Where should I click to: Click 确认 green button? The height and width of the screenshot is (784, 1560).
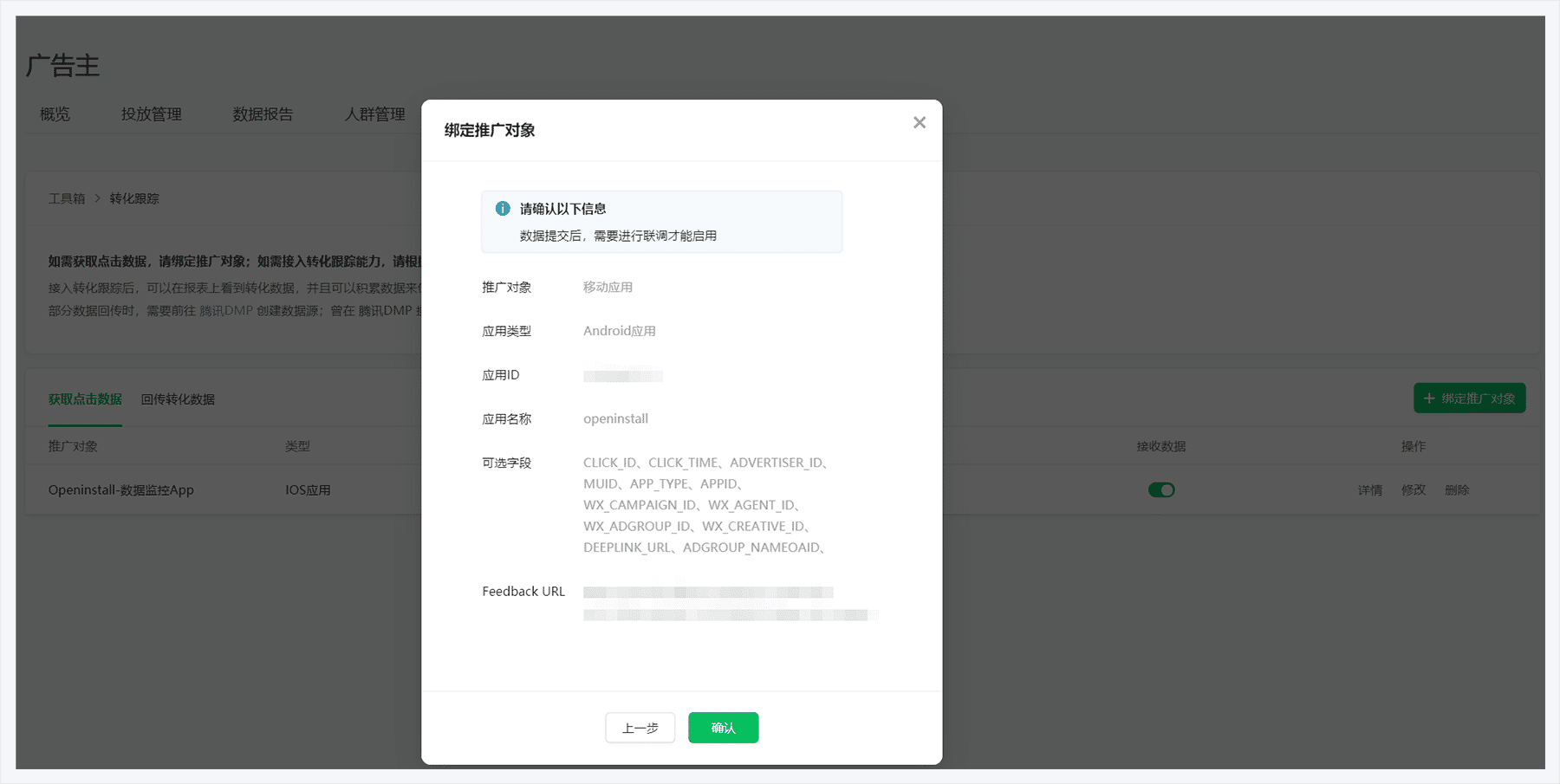point(724,728)
